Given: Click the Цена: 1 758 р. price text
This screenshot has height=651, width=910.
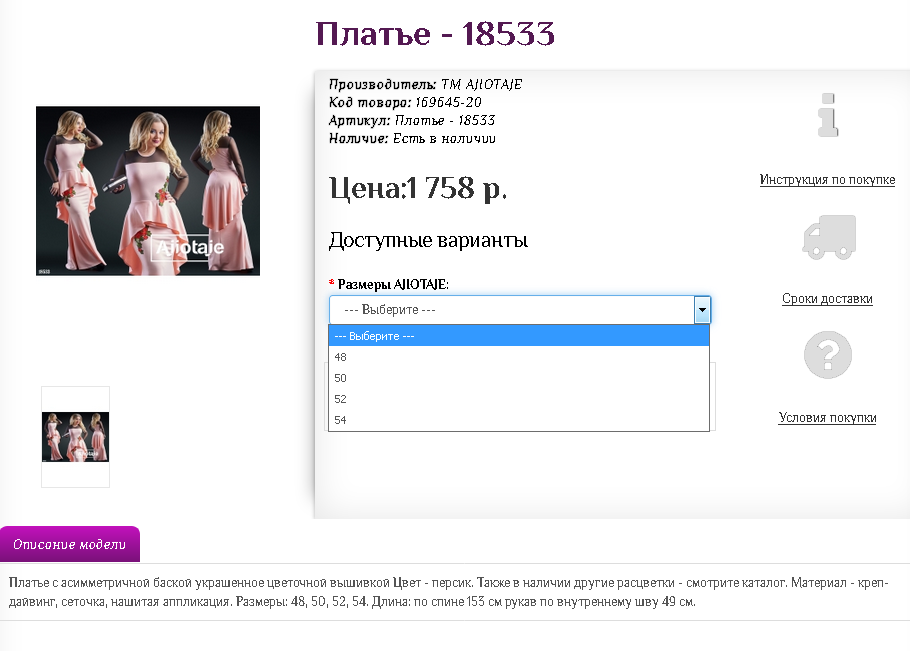Looking at the screenshot, I should click(418, 188).
